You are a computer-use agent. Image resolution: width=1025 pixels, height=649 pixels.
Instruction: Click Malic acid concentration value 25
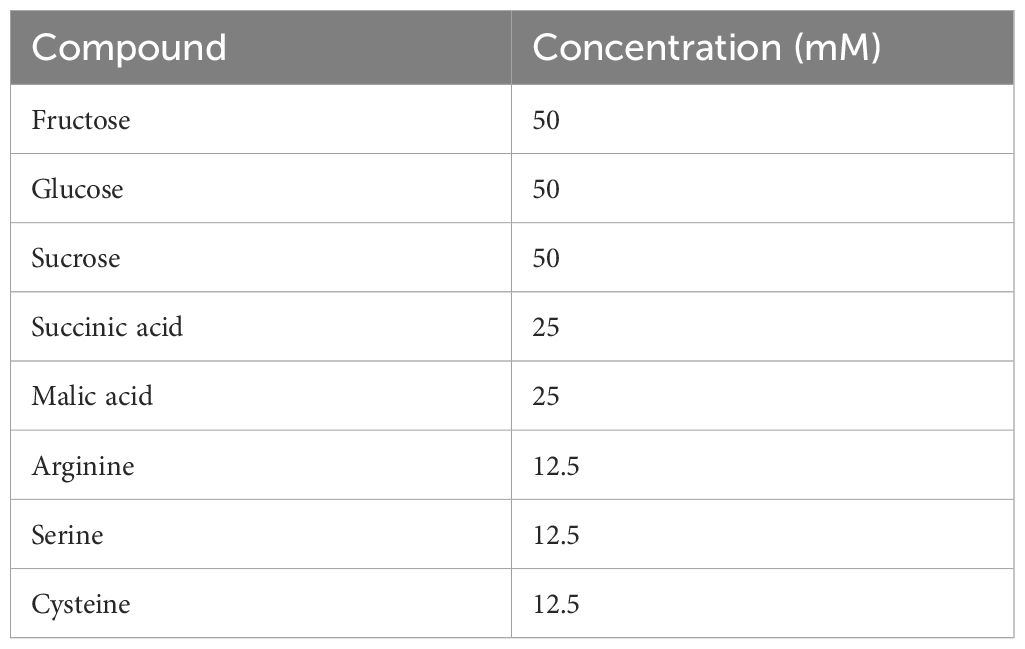click(546, 397)
